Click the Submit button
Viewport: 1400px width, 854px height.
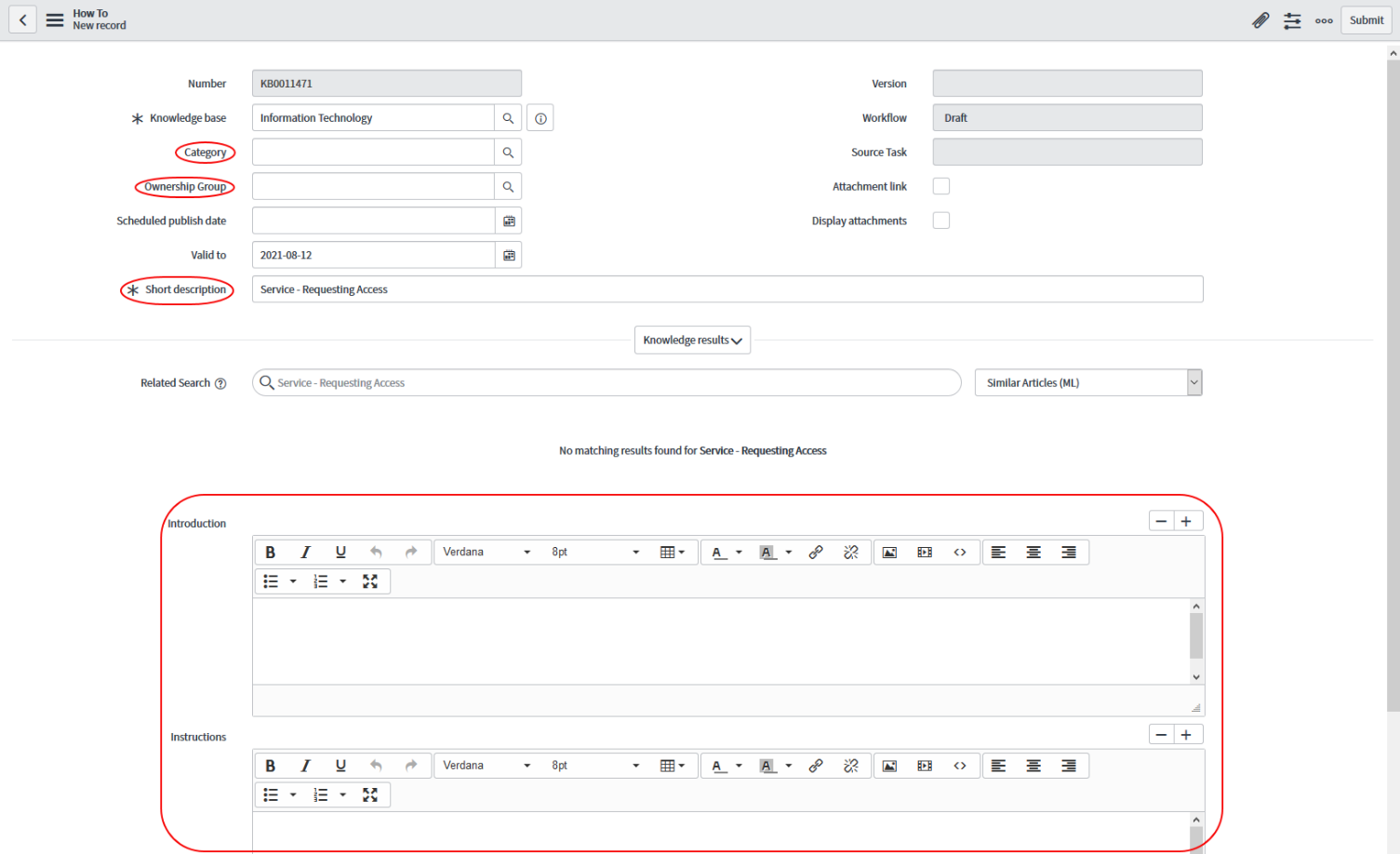[x=1365, y=20]
